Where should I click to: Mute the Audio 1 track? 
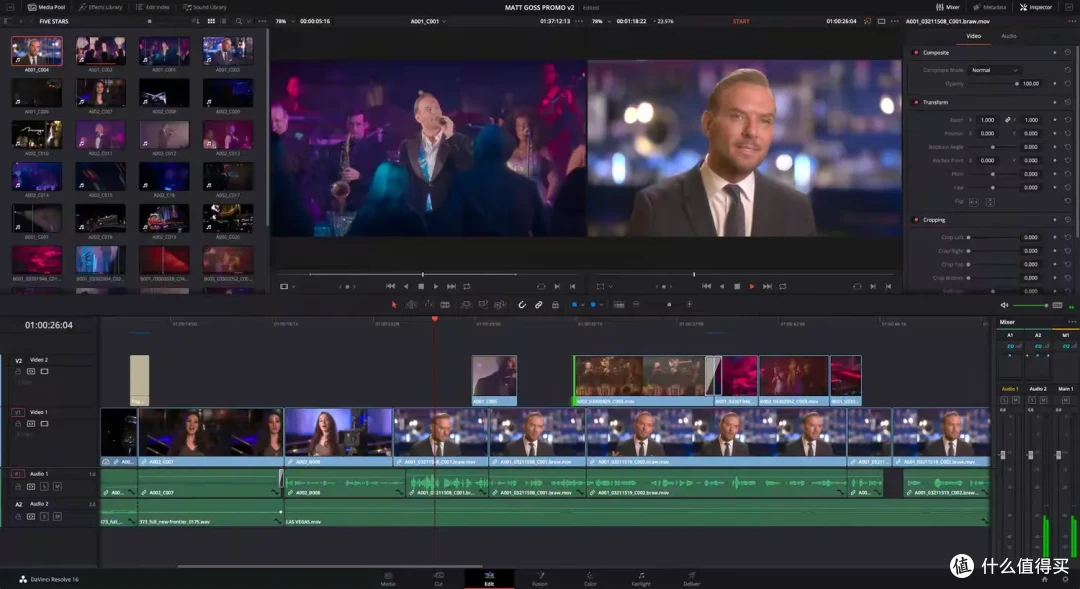57,486
